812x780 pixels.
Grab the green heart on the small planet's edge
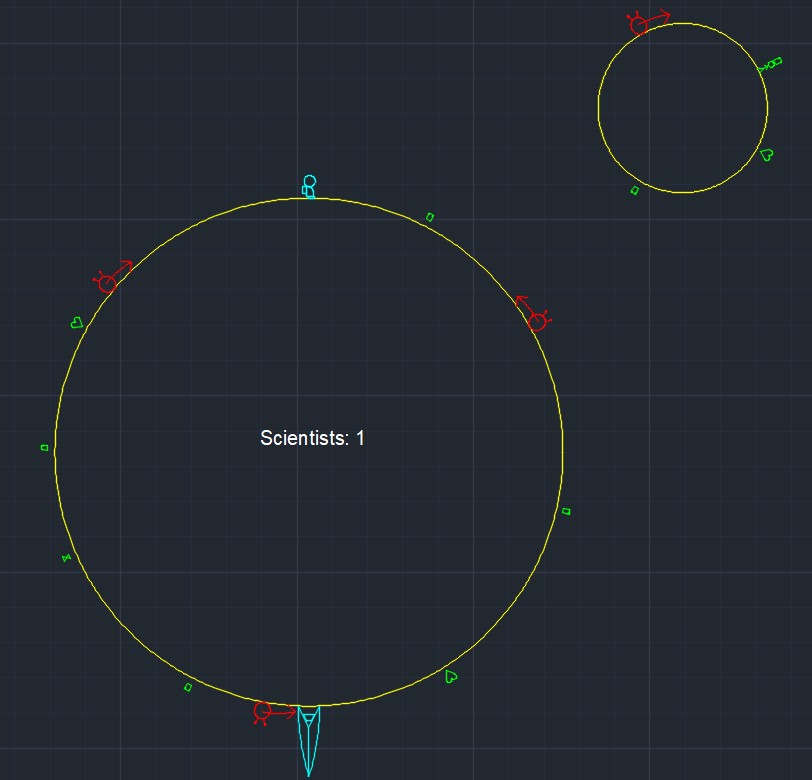tap(766, 156)
